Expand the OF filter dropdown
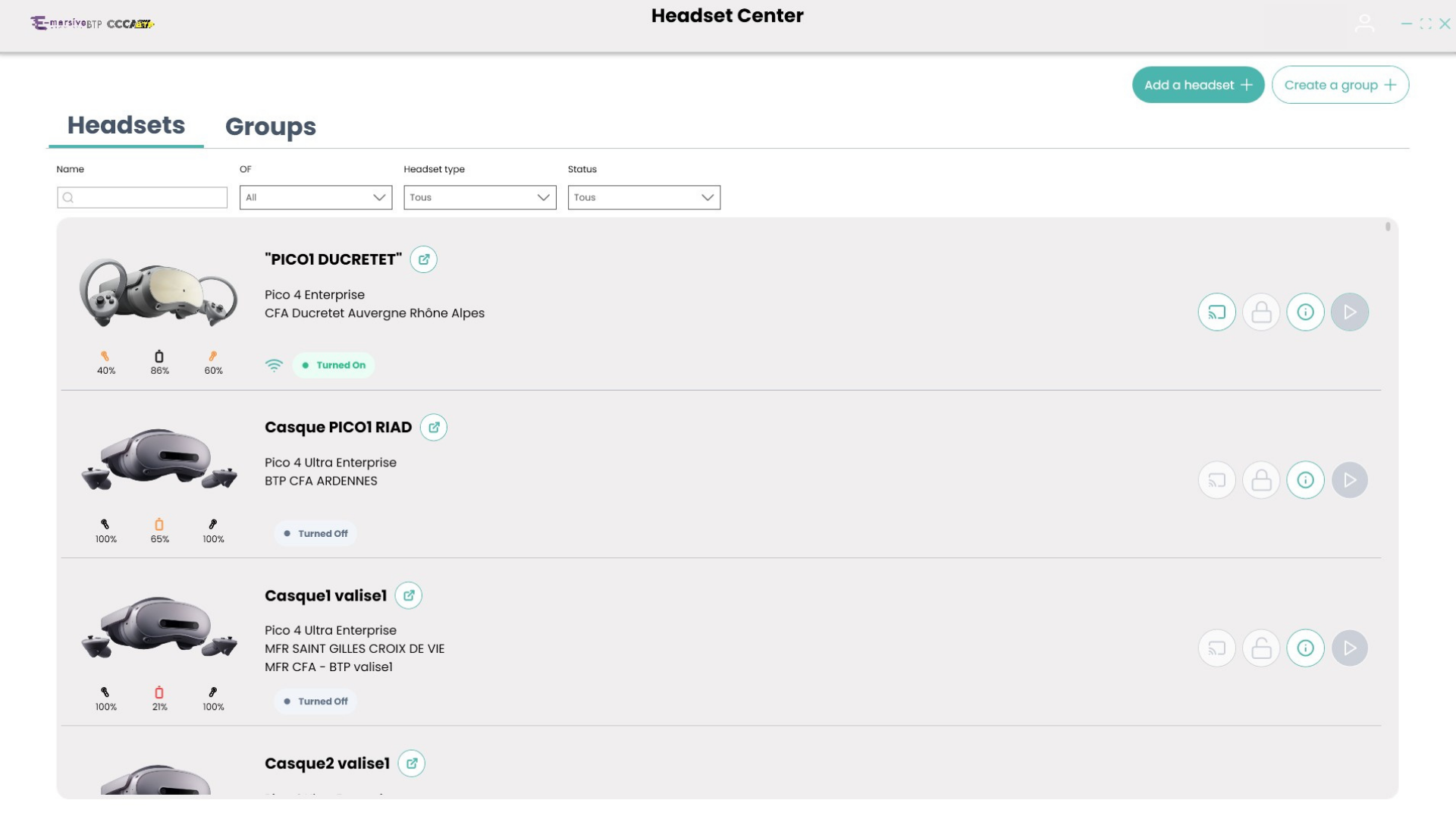Image resolution: width=1456 pixels, height=819 pixels. coord(315,197)
